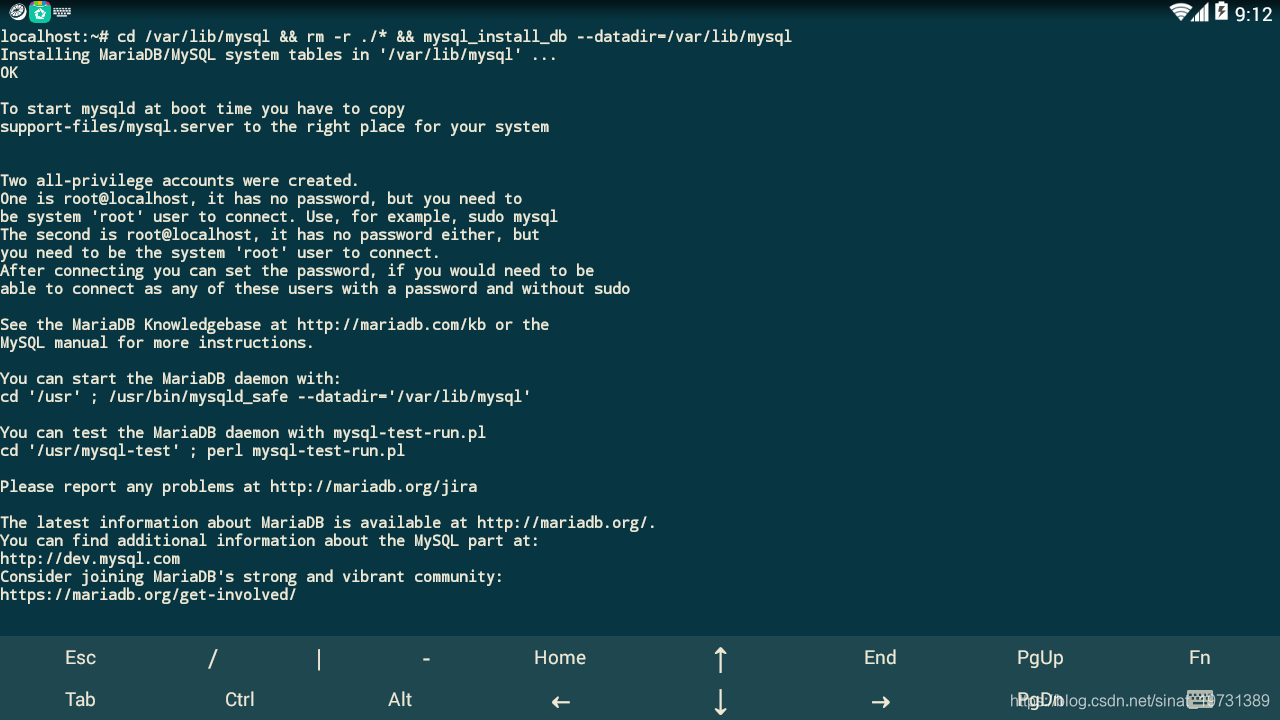Image resolution: width=1280 pixels, height=720 pixels.
Task: Tap the End key
Action: (880, 658)
